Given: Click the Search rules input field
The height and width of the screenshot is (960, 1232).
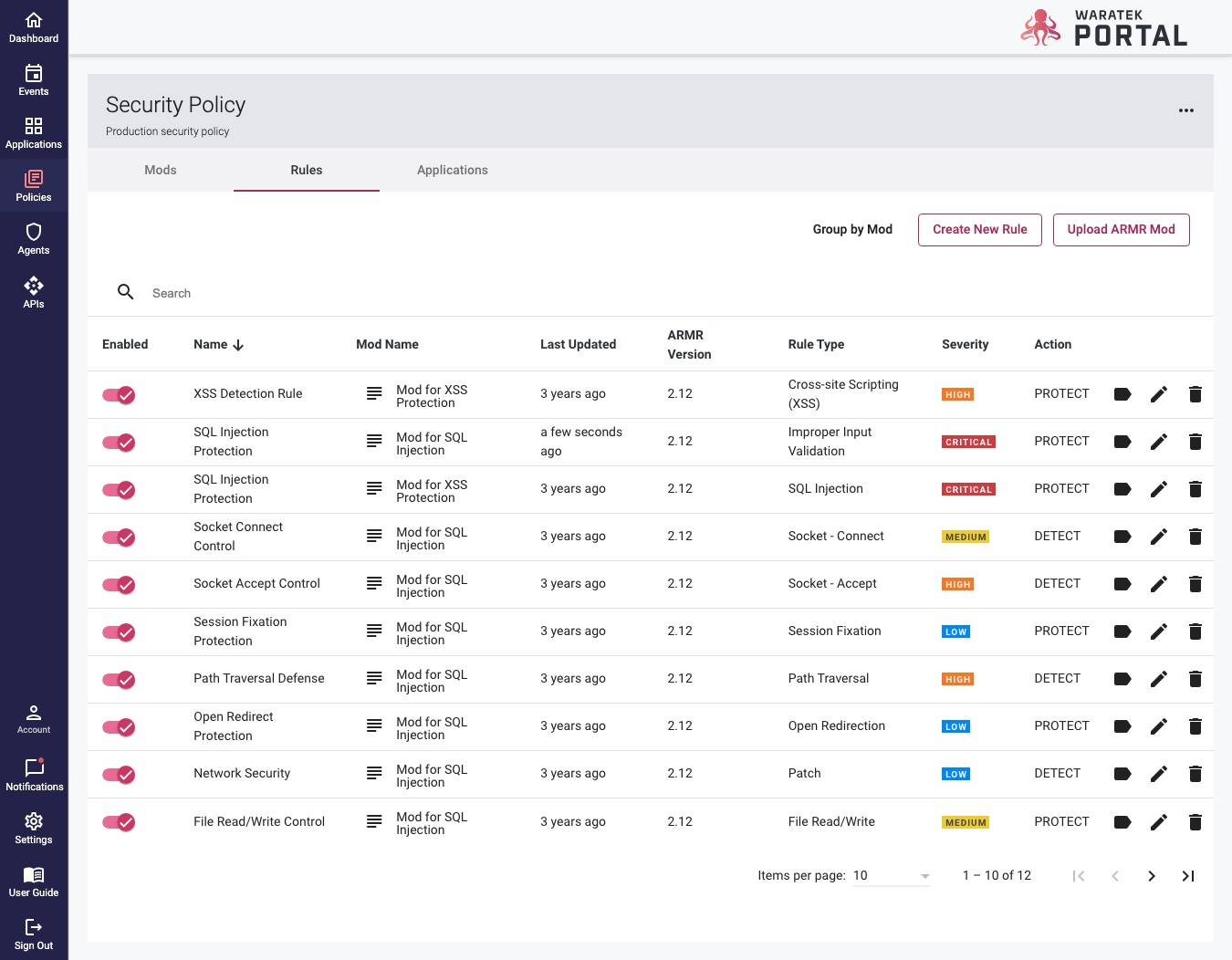Looking at the screenshot, I should coord(365,293).
